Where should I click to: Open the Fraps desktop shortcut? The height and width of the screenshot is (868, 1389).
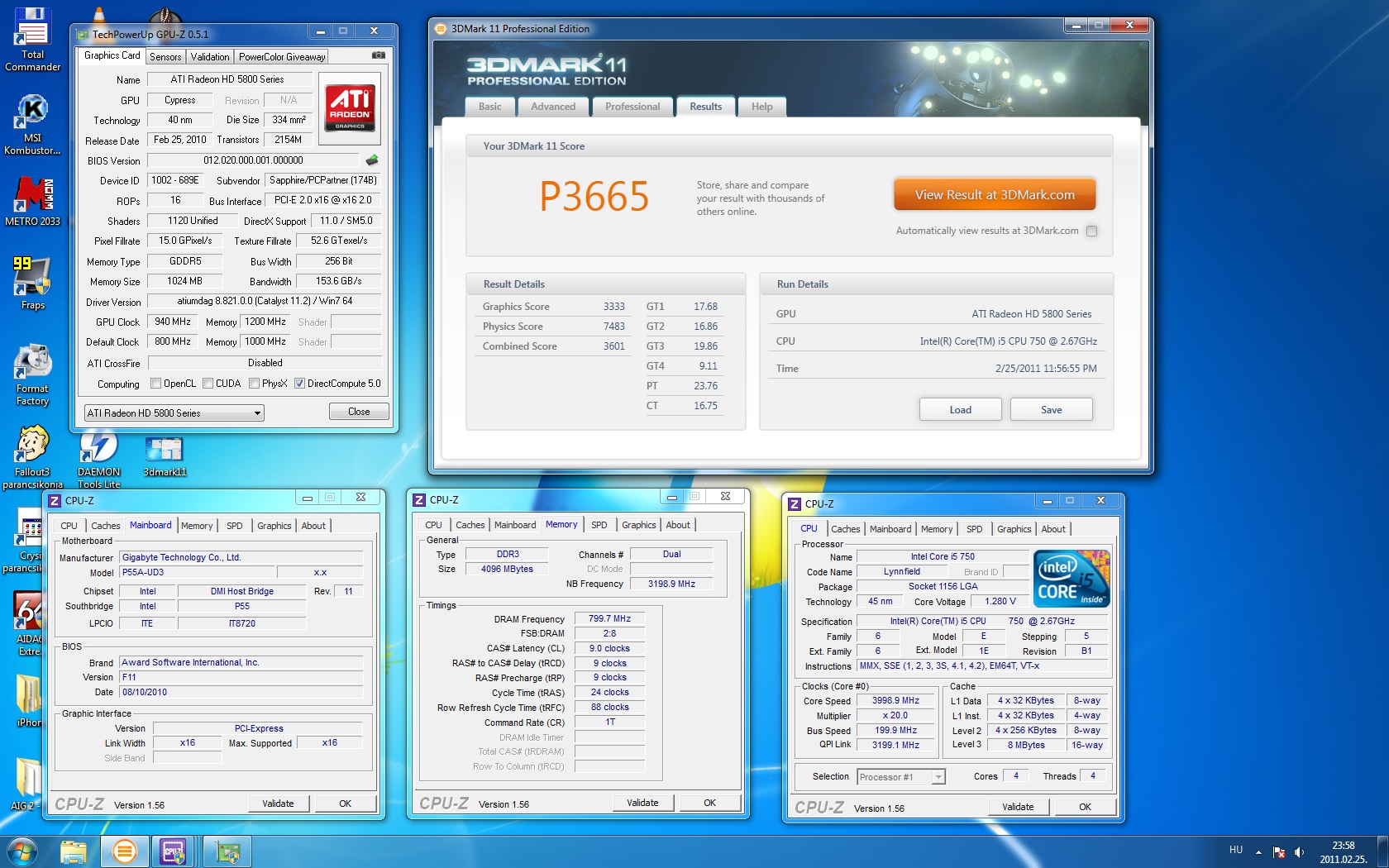[32, 284]
